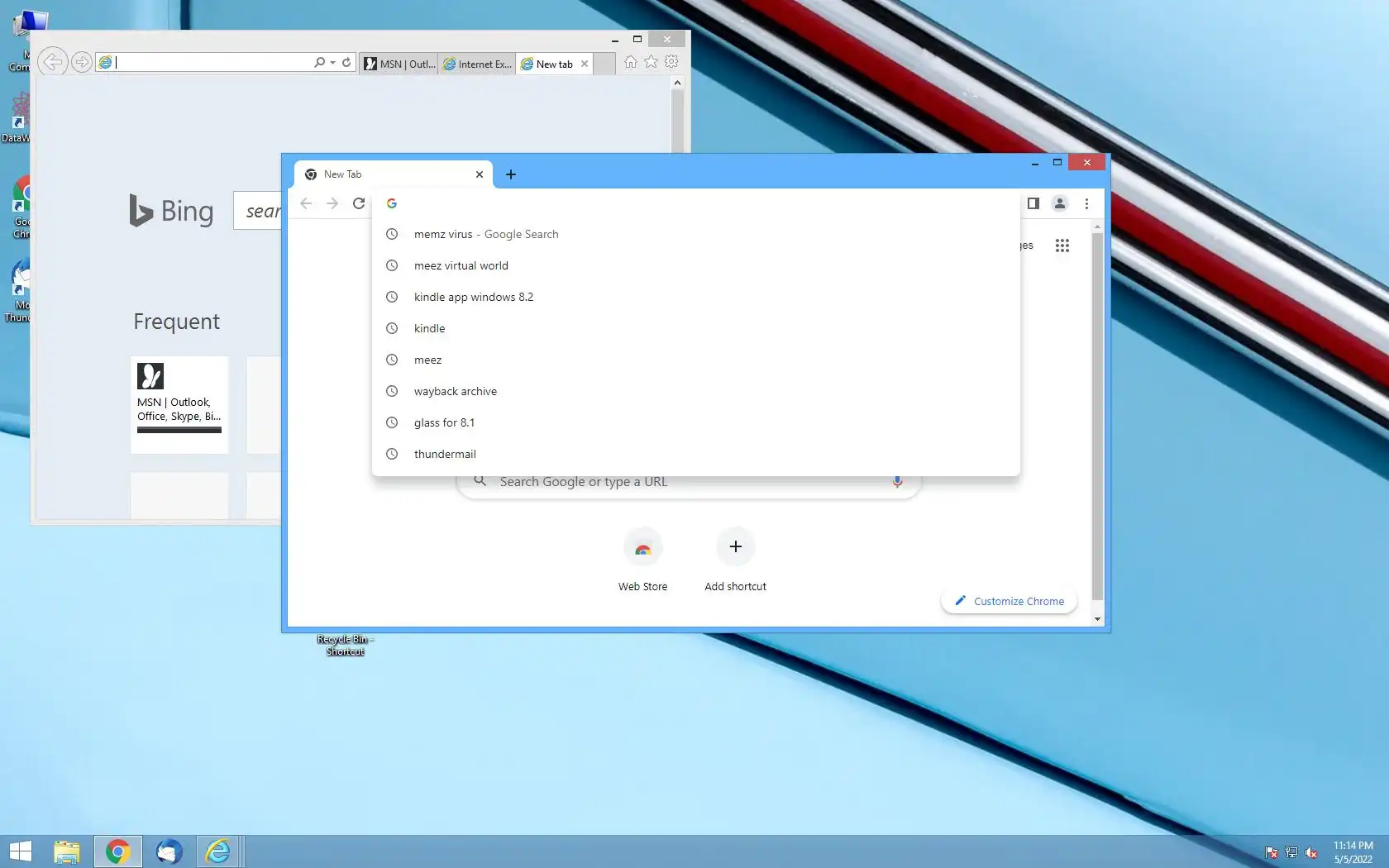Switch to MSN | Outlook tab in Internet Explorer
Screen dimensions: 1389x868
[399, 64]
